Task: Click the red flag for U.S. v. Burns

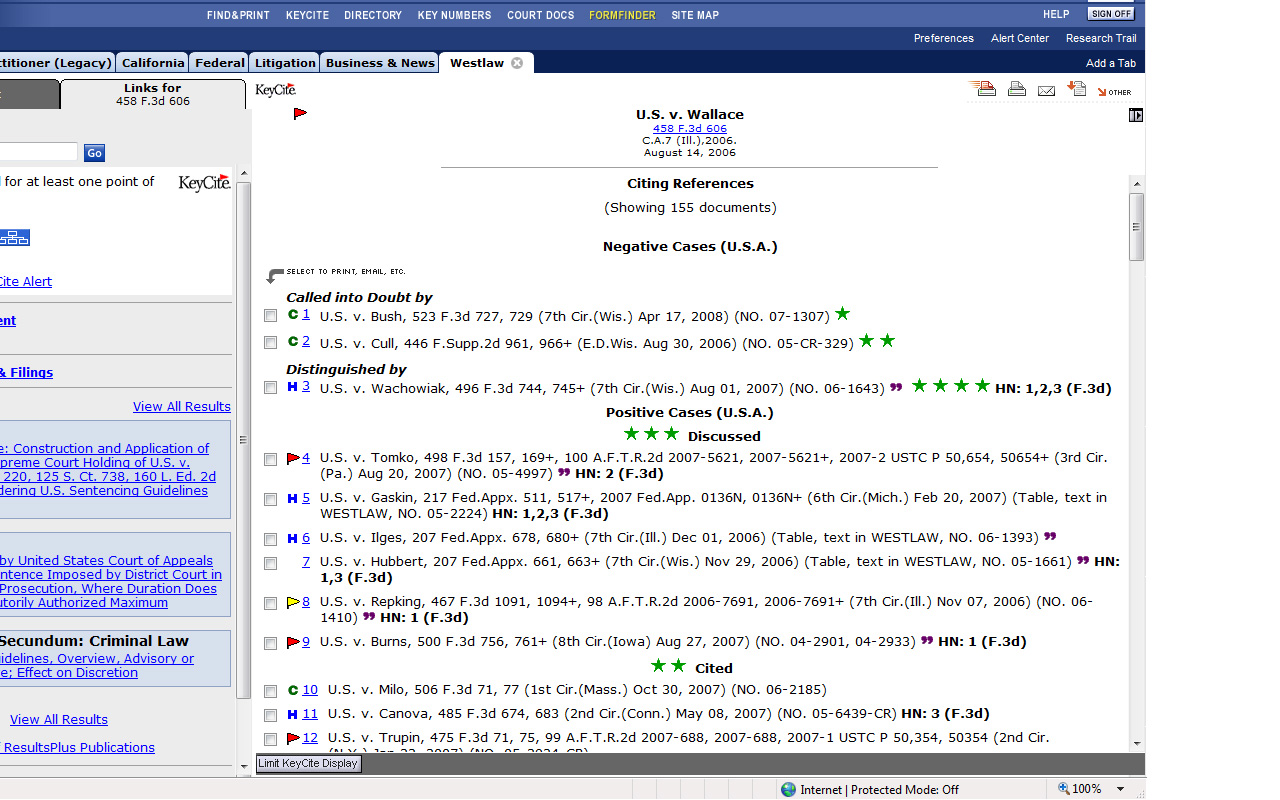Action: click(293, 642)
